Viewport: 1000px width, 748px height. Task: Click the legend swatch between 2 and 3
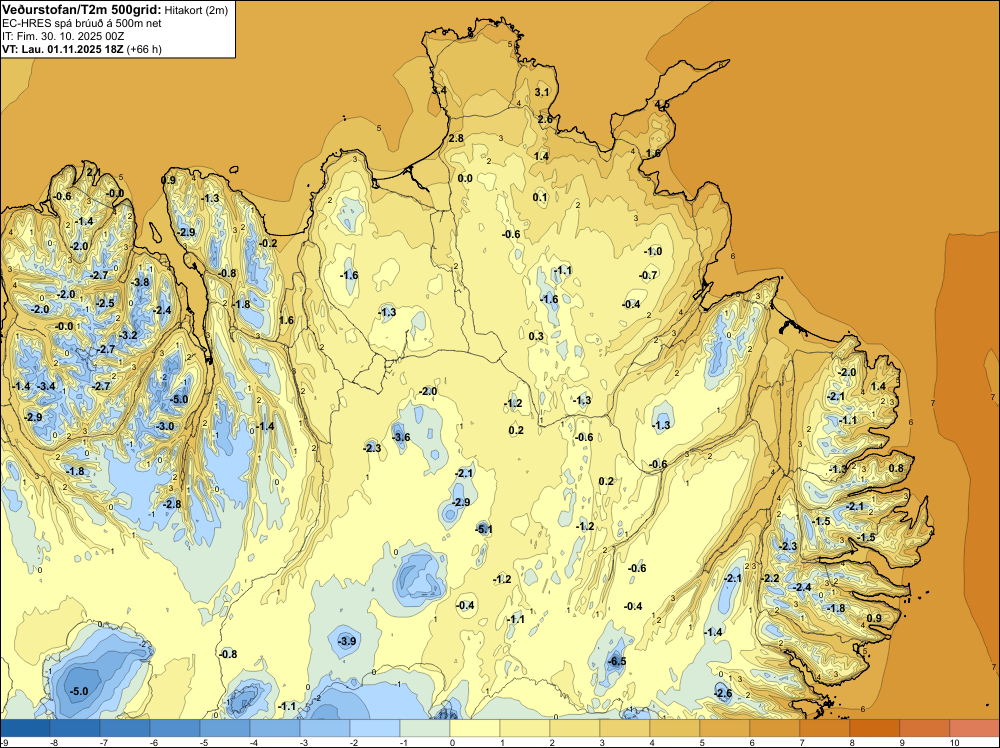point(575,728)
